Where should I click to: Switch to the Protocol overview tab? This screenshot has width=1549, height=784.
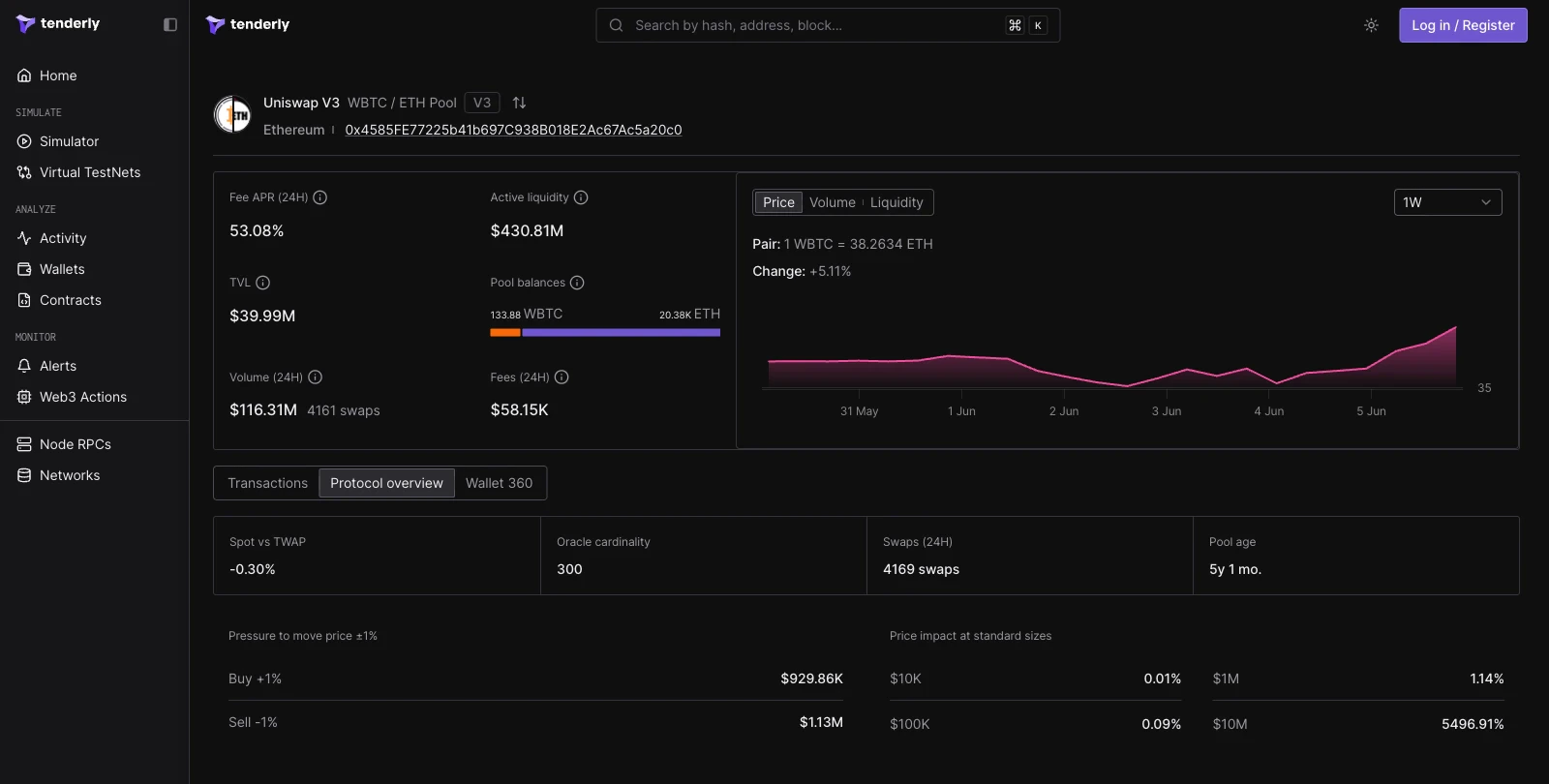(386, 483)
